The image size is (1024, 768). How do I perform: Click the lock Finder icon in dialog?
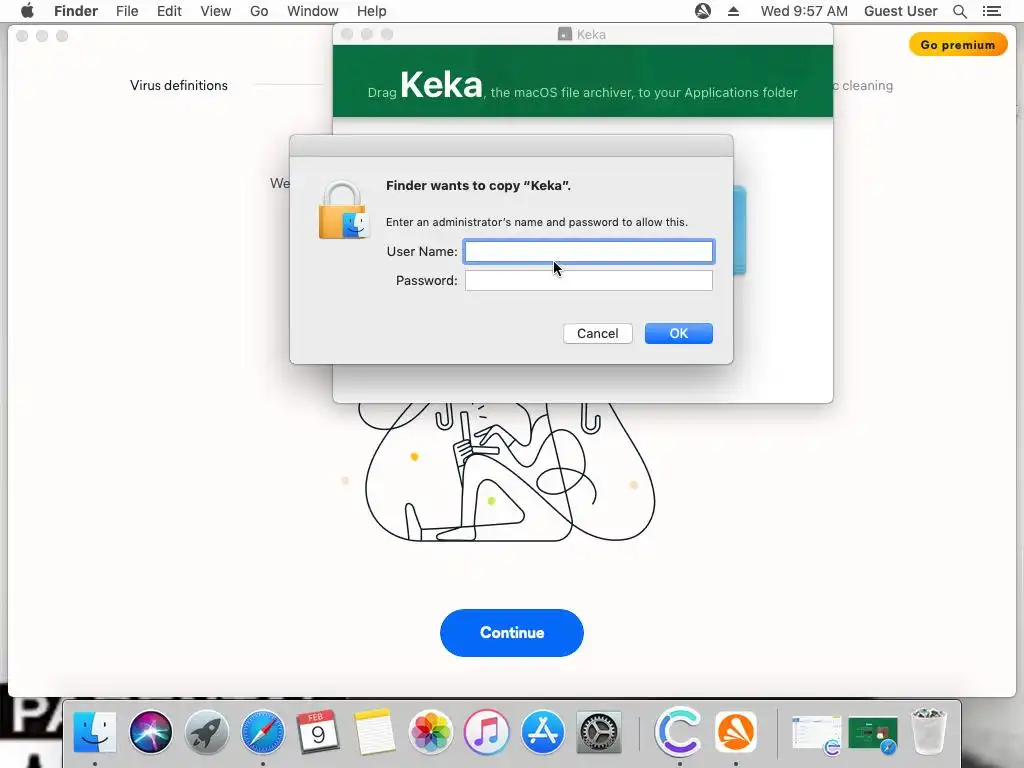click(x=344, y=210)
